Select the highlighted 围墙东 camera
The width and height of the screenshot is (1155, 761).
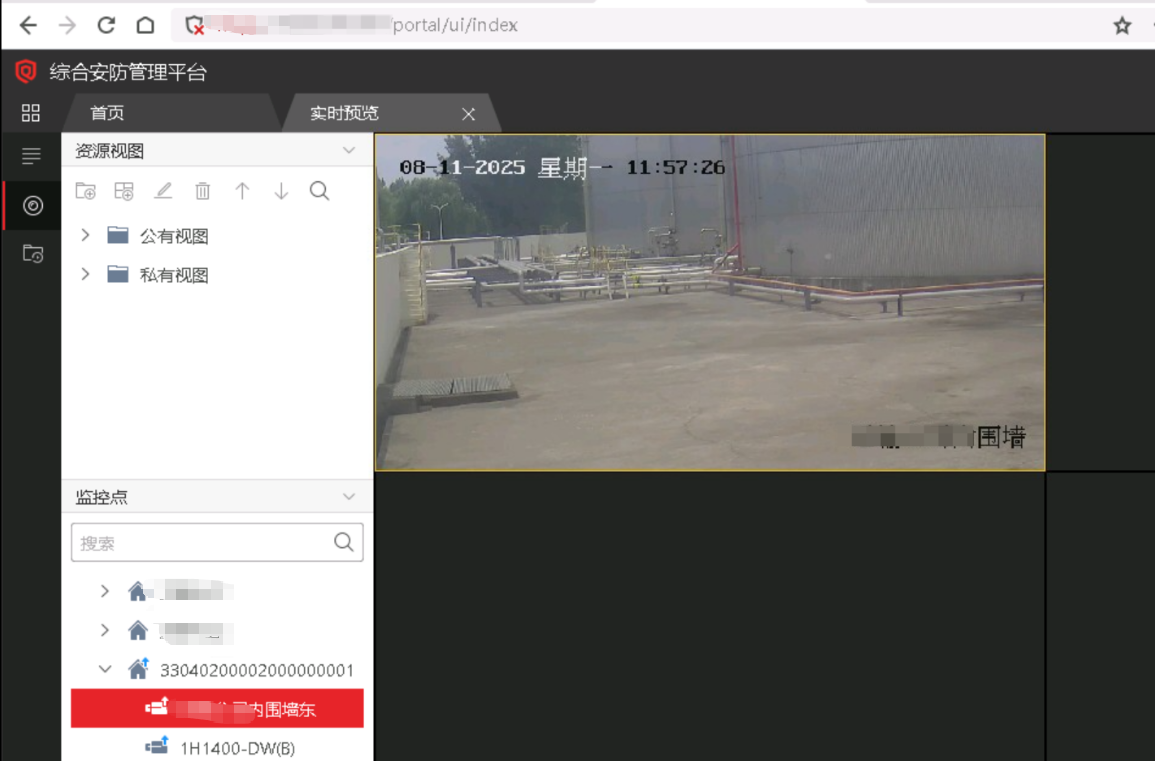click(x=217, y=709)
